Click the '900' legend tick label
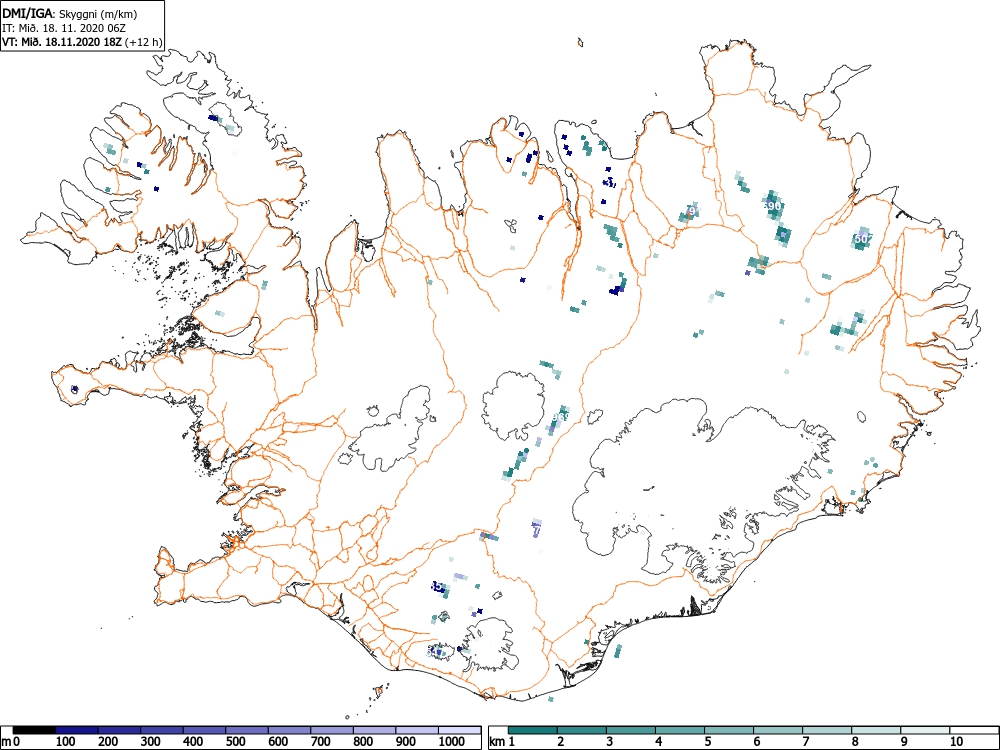The image size is (1000, 750). click(x=406, y=742)
